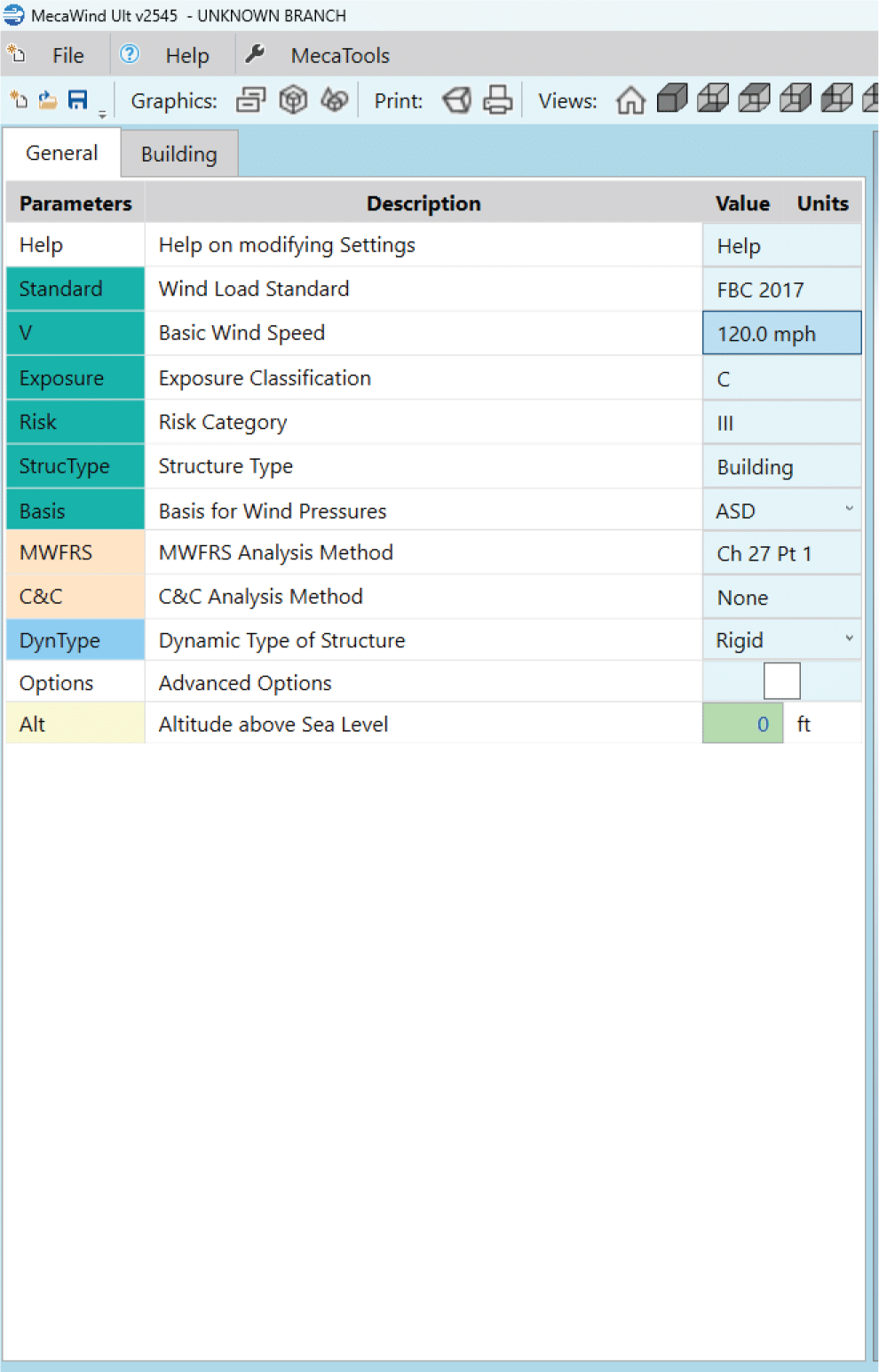The width and height of the screenshot is (879, 1372).
Task: Click the new file icon in toolbar
Action: pos(19,100)
